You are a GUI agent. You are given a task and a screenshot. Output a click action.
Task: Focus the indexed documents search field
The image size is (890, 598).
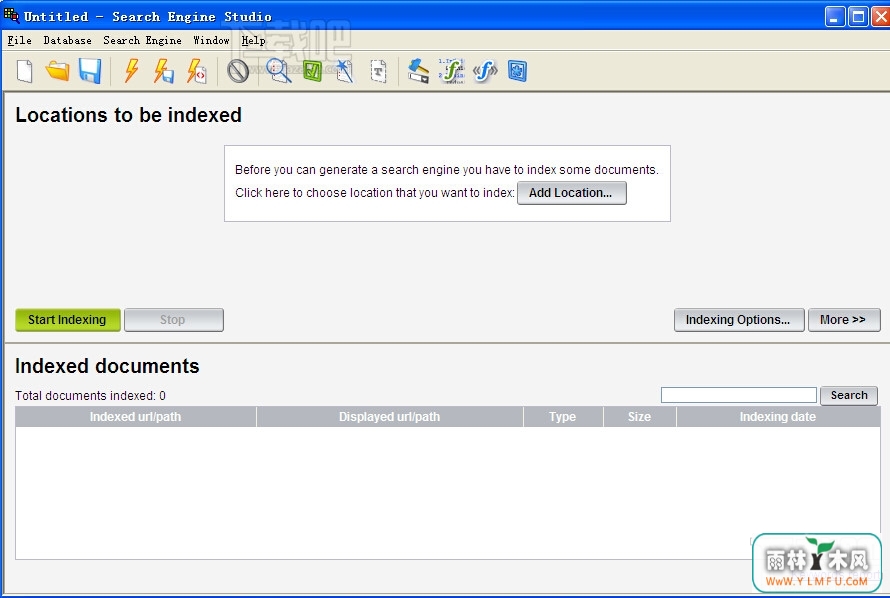pyautogui.click(x=738, y=395)
